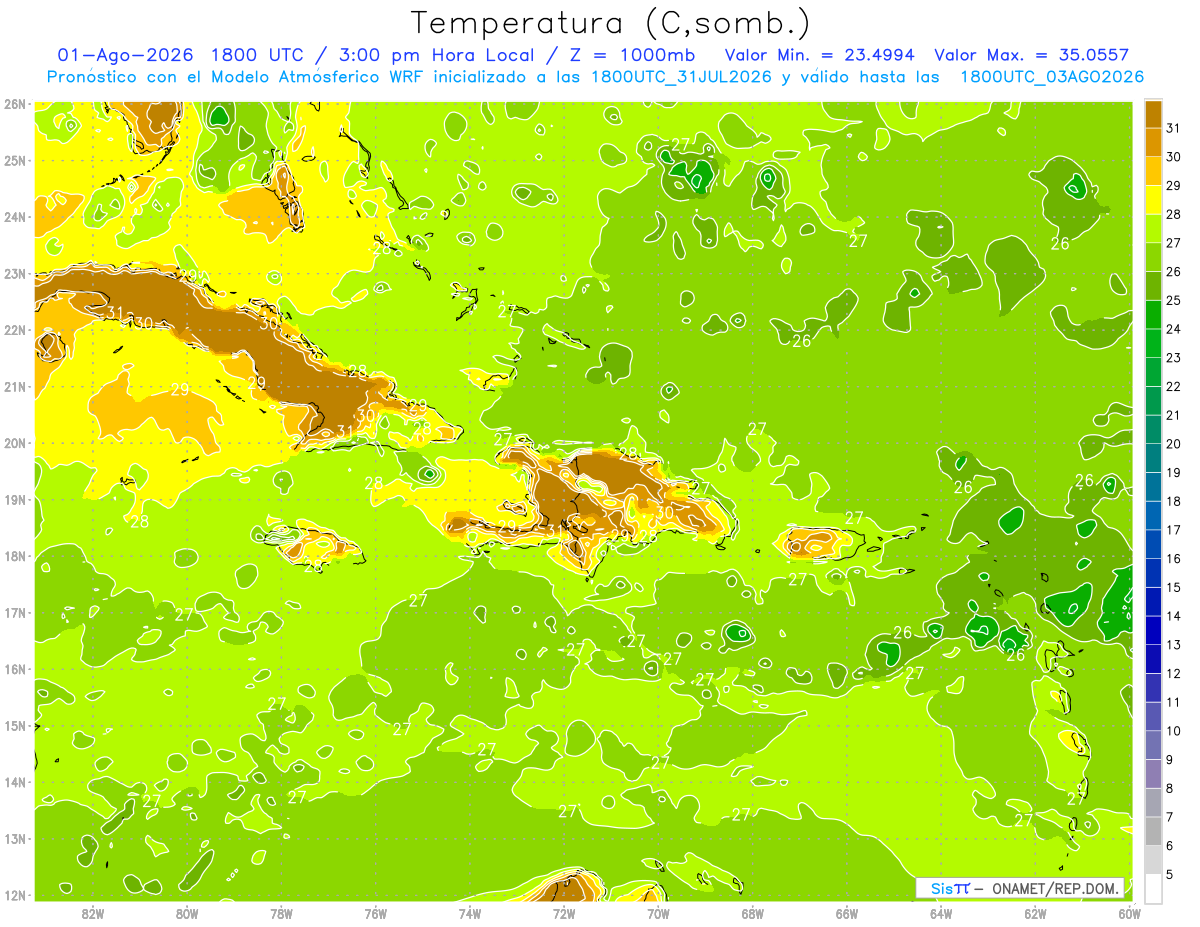Select the purple swatch between 8 and 9

point(1153,774)
